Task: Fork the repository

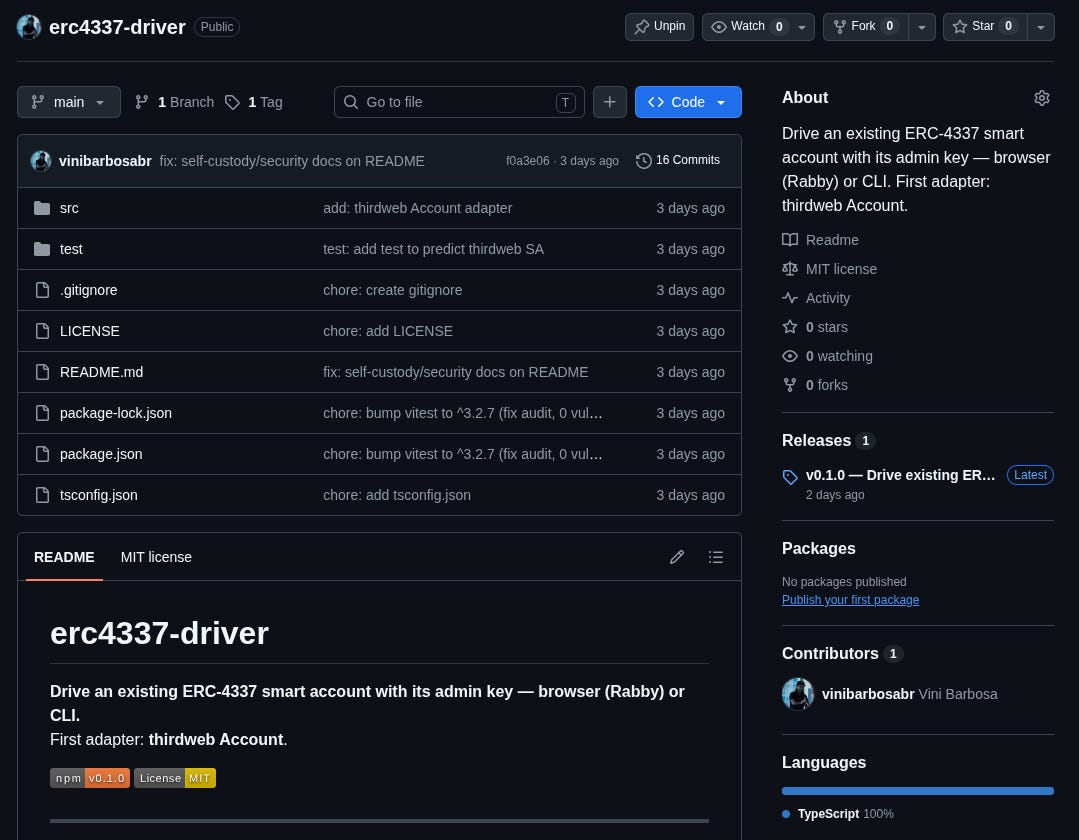Action: point(866,27)
